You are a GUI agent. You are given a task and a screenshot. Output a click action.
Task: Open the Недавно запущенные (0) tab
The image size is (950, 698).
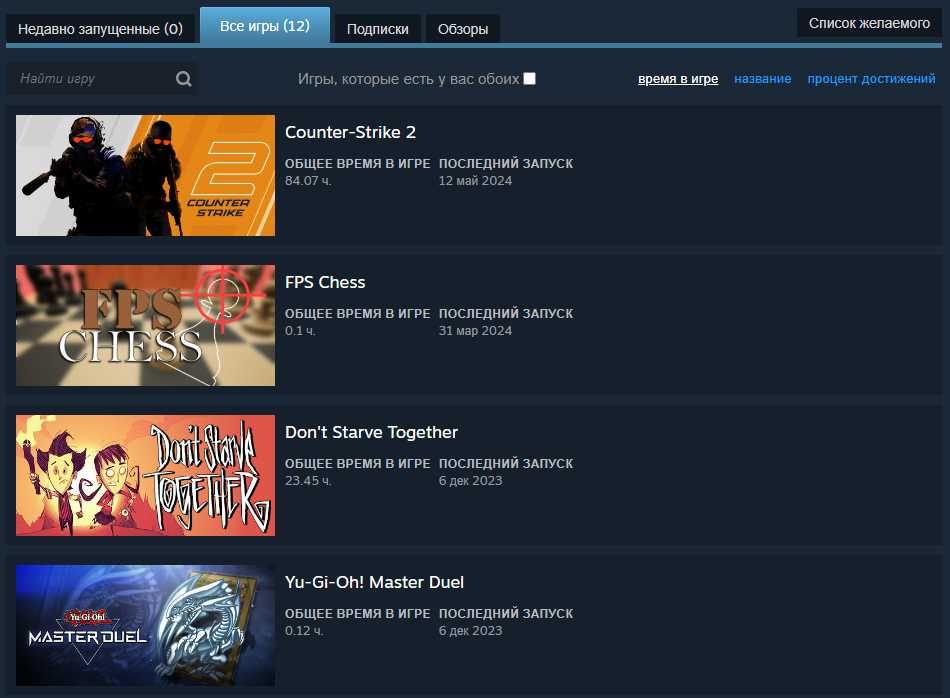(101, 29)
